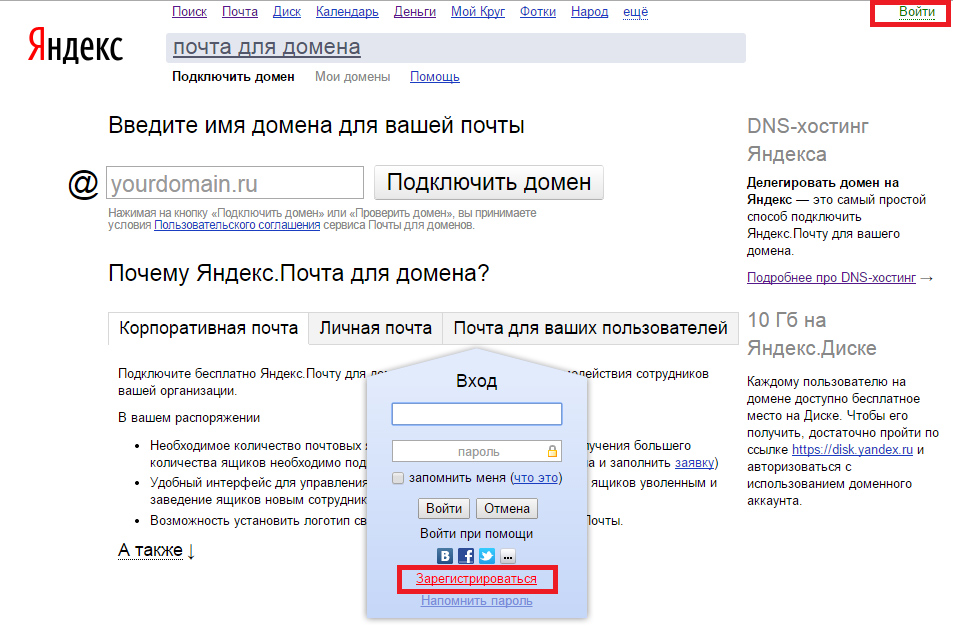Select the 'Корпоративная почта' tab
This screenshot has width=953, height=638.
pyautogui.click(x=208, y=328)
